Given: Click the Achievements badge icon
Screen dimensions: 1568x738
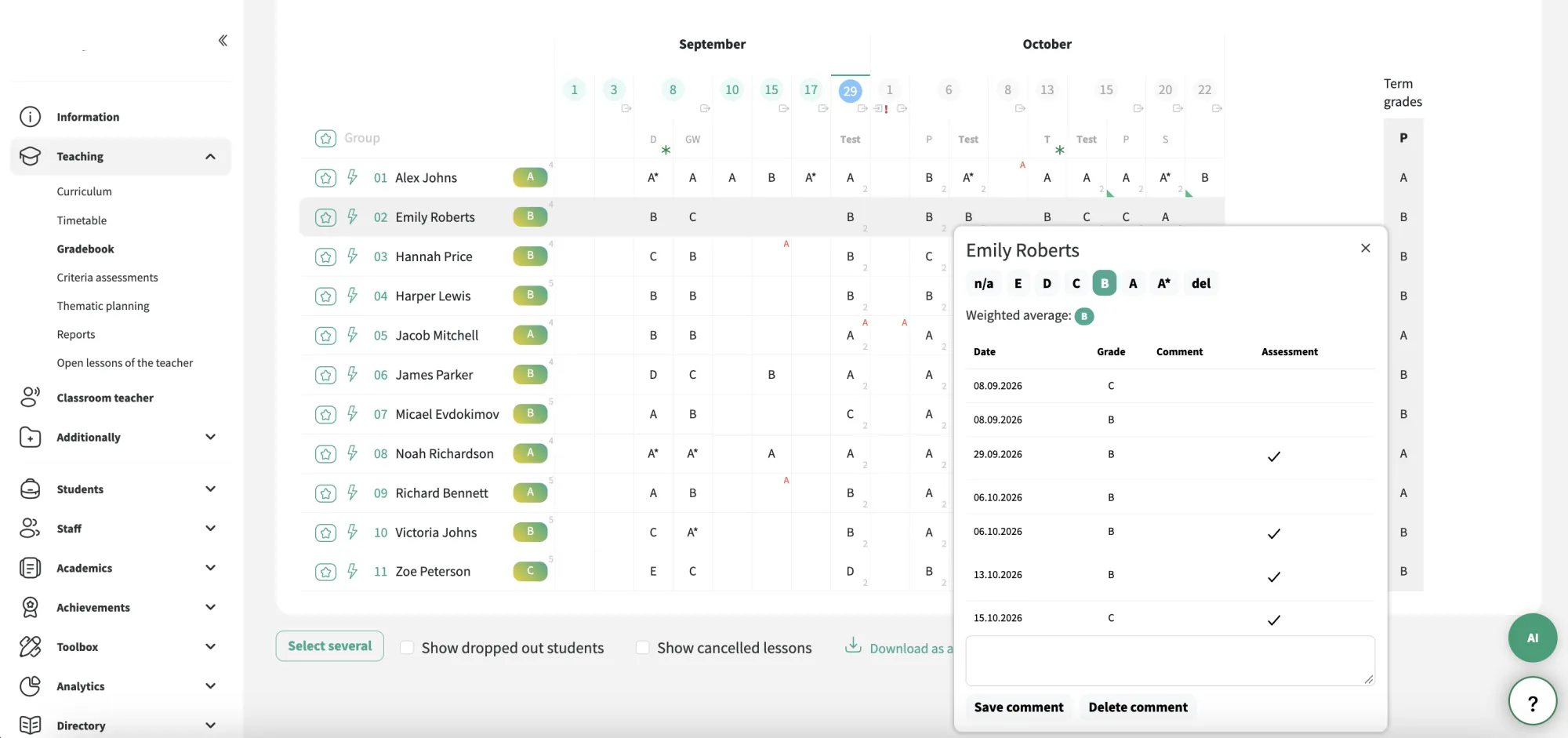Looking at the screenshot, I should [x=30, y=607].
